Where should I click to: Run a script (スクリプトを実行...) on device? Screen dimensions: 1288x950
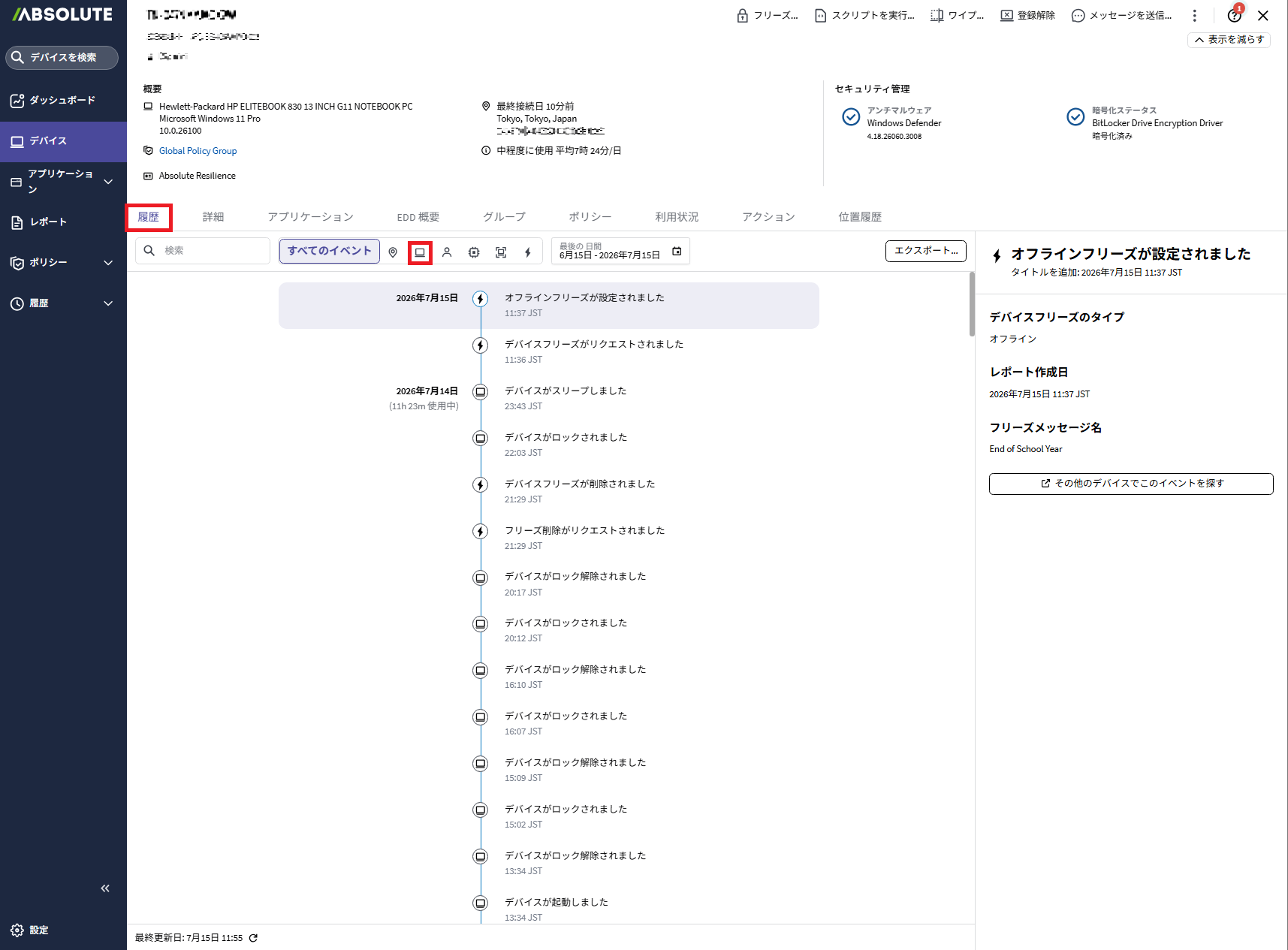coord(864,16)
